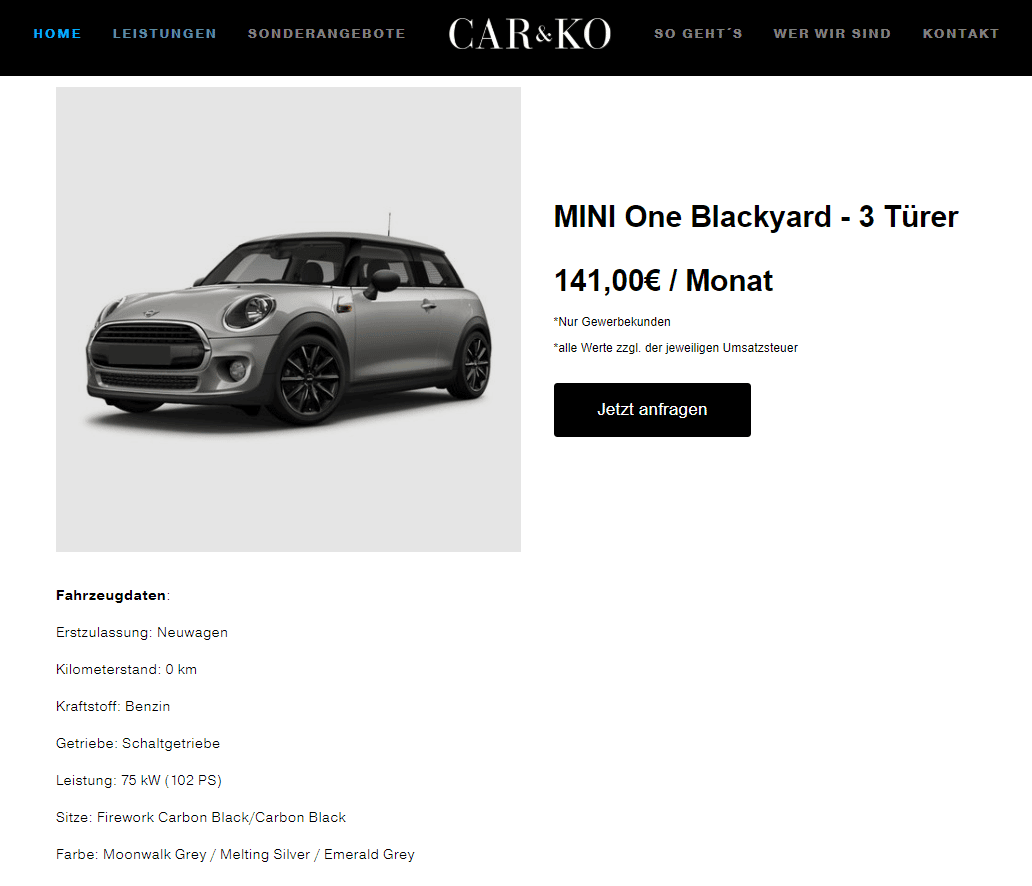Viewport: 1032px width, 886px height.
Task: Click the Nur Gewerbekunden note
Action: [612, 322]
